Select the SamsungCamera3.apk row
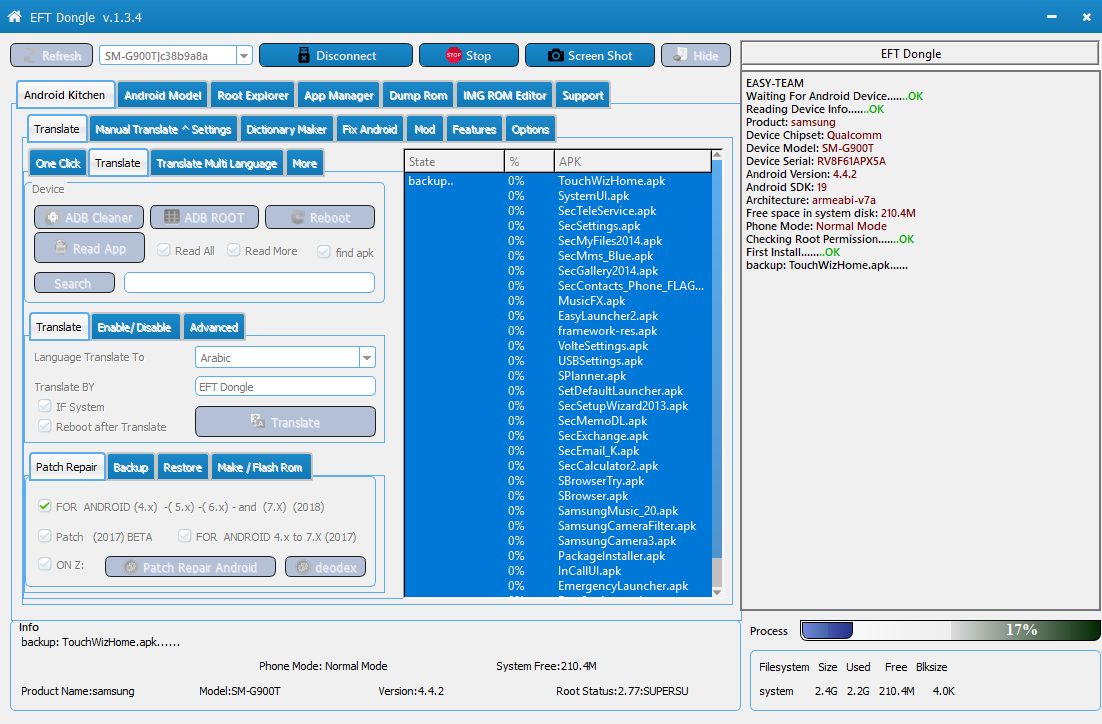Screen dimensions: 1102x724 point(558,541)
